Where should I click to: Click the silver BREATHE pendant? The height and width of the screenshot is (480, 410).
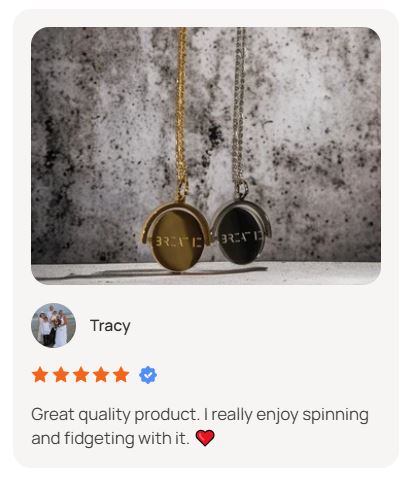click(241, 232)
